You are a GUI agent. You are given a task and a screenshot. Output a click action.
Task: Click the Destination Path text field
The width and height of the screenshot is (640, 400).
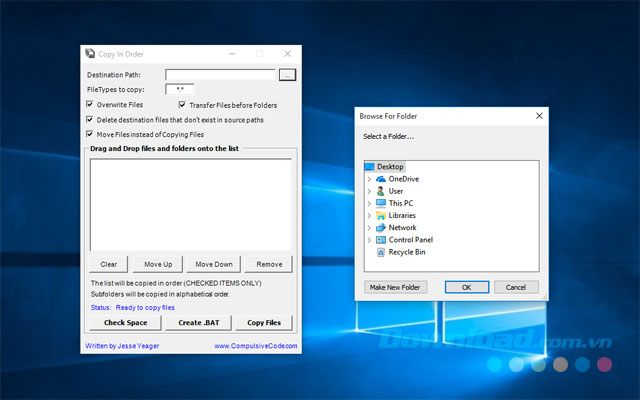(220, 75)
